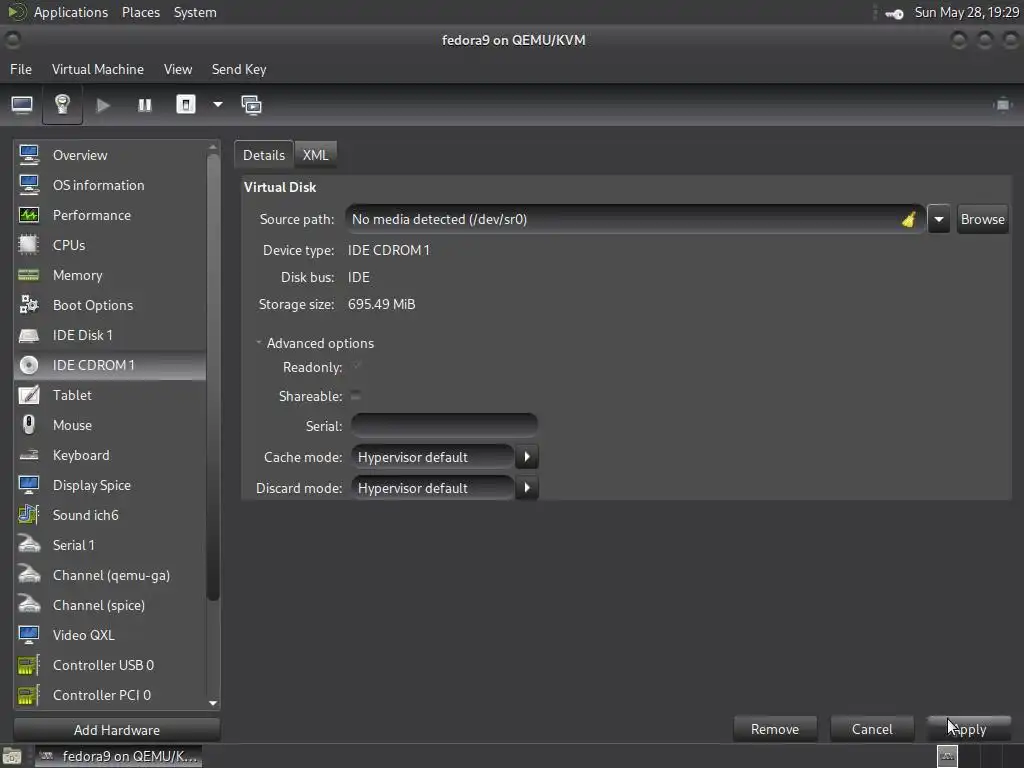Select Overview in hardware list
The width and height of the screenshot is (1024, 768).
coord(110,155)
